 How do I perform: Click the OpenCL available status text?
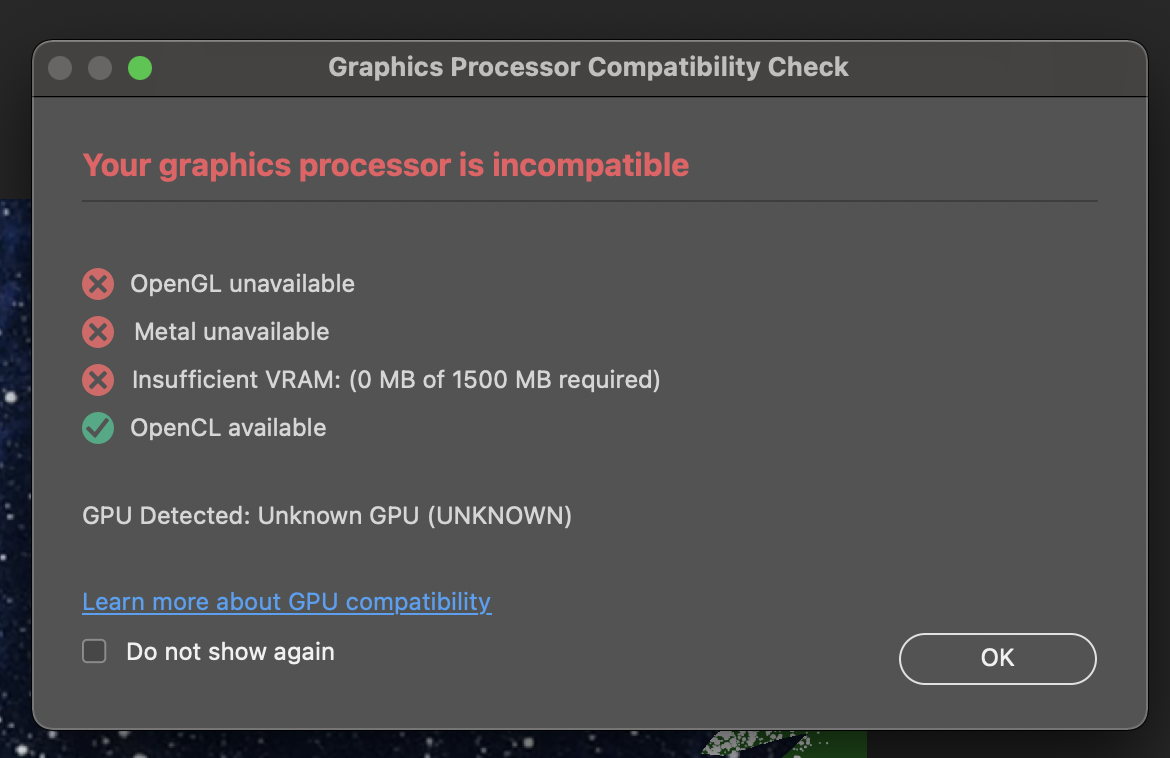[x=228, y=428]
